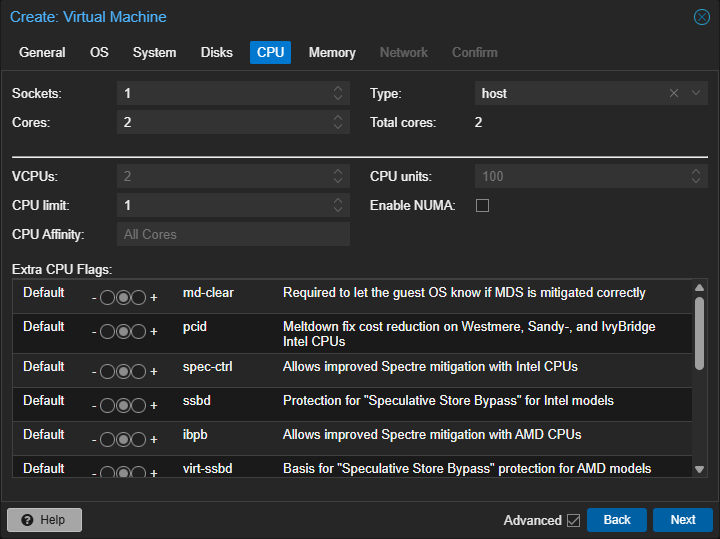Decrease CPU limit with down arrow
This screenshot has width=720, height=539.
click(x=338, y=210)
